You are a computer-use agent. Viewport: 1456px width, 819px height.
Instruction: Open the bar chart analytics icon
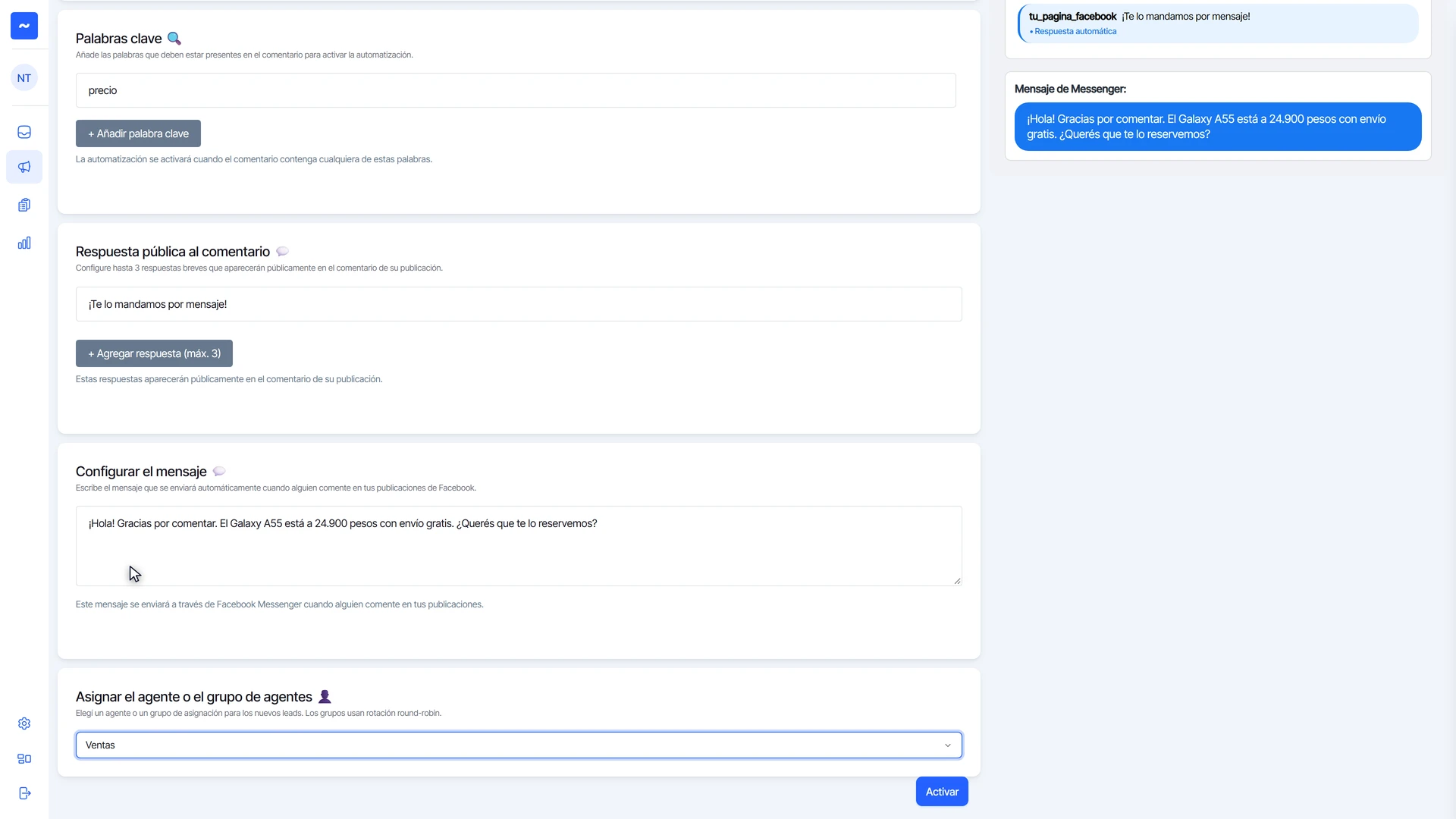coord(24,243)
